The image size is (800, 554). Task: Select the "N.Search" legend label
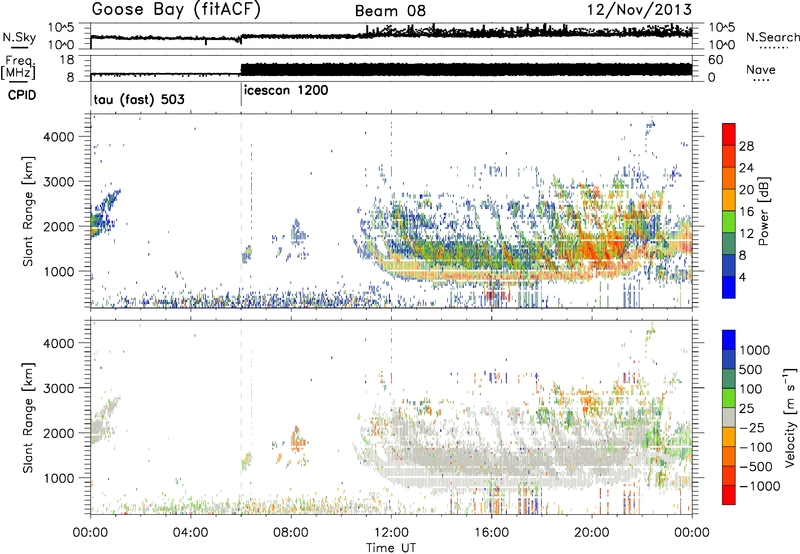coord(772,37)
